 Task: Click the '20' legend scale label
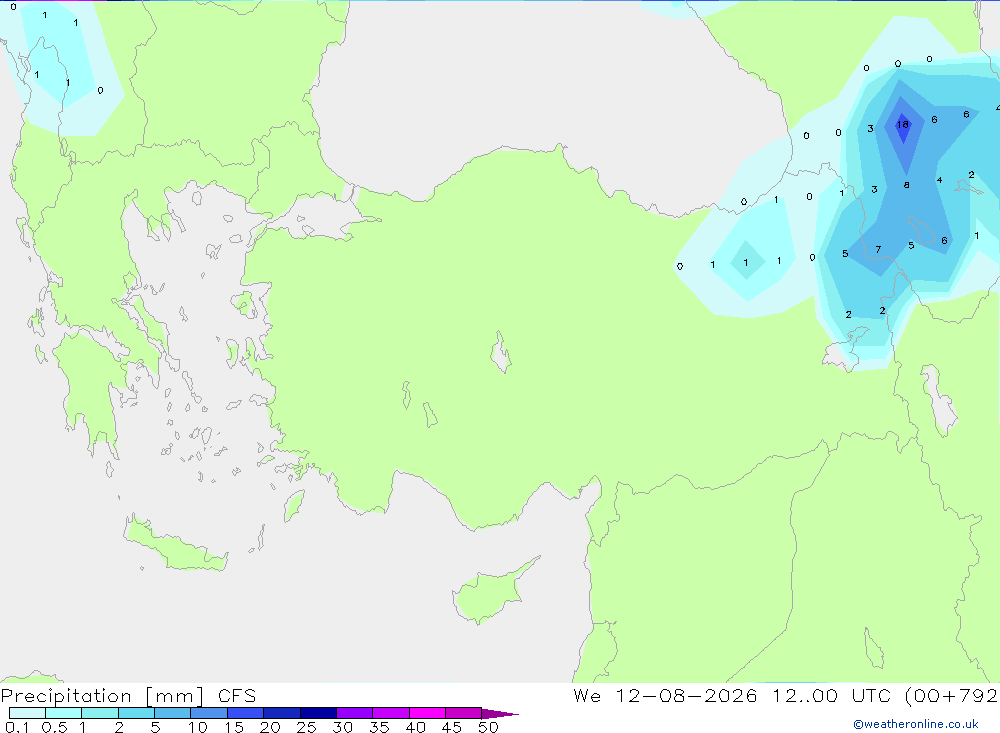pos(270,727)
